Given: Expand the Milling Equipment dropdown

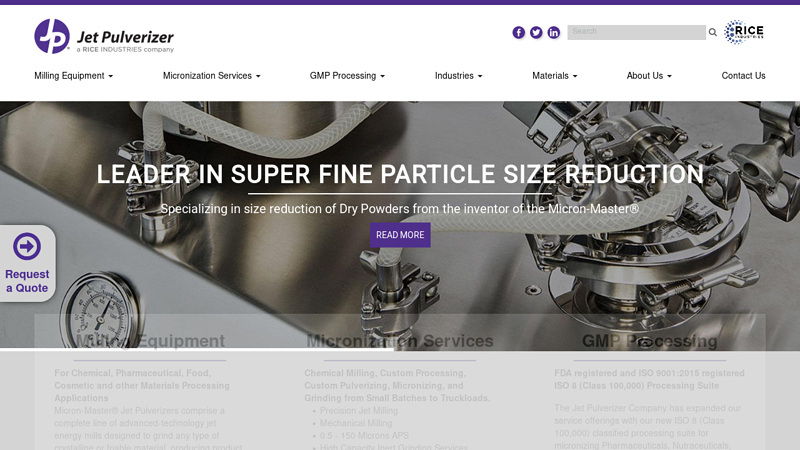Looking at the screenshot, I should click(x=73, y=76).
